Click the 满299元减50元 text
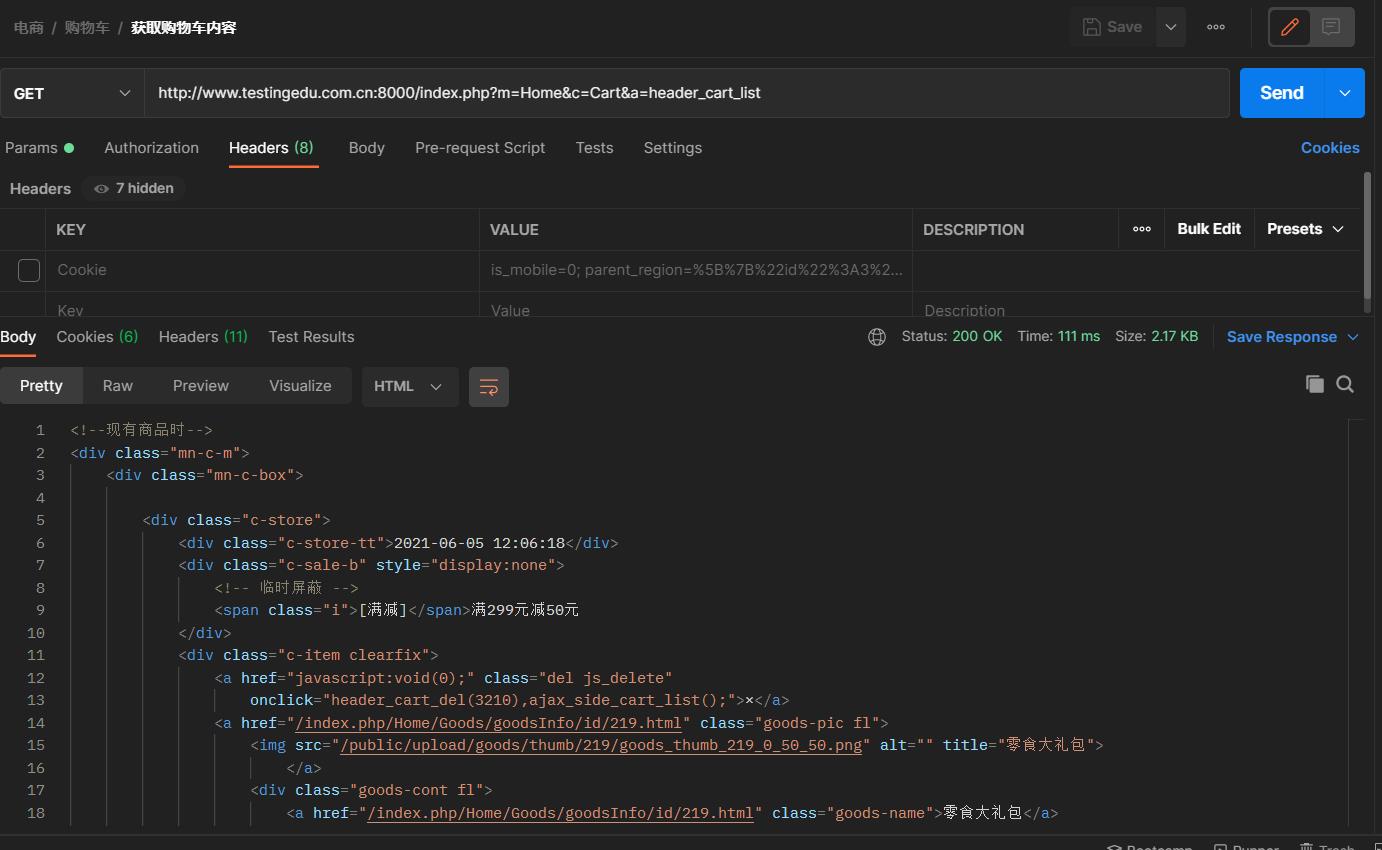Viewport: 1382px width, 850px height. [x=525, y=610]
